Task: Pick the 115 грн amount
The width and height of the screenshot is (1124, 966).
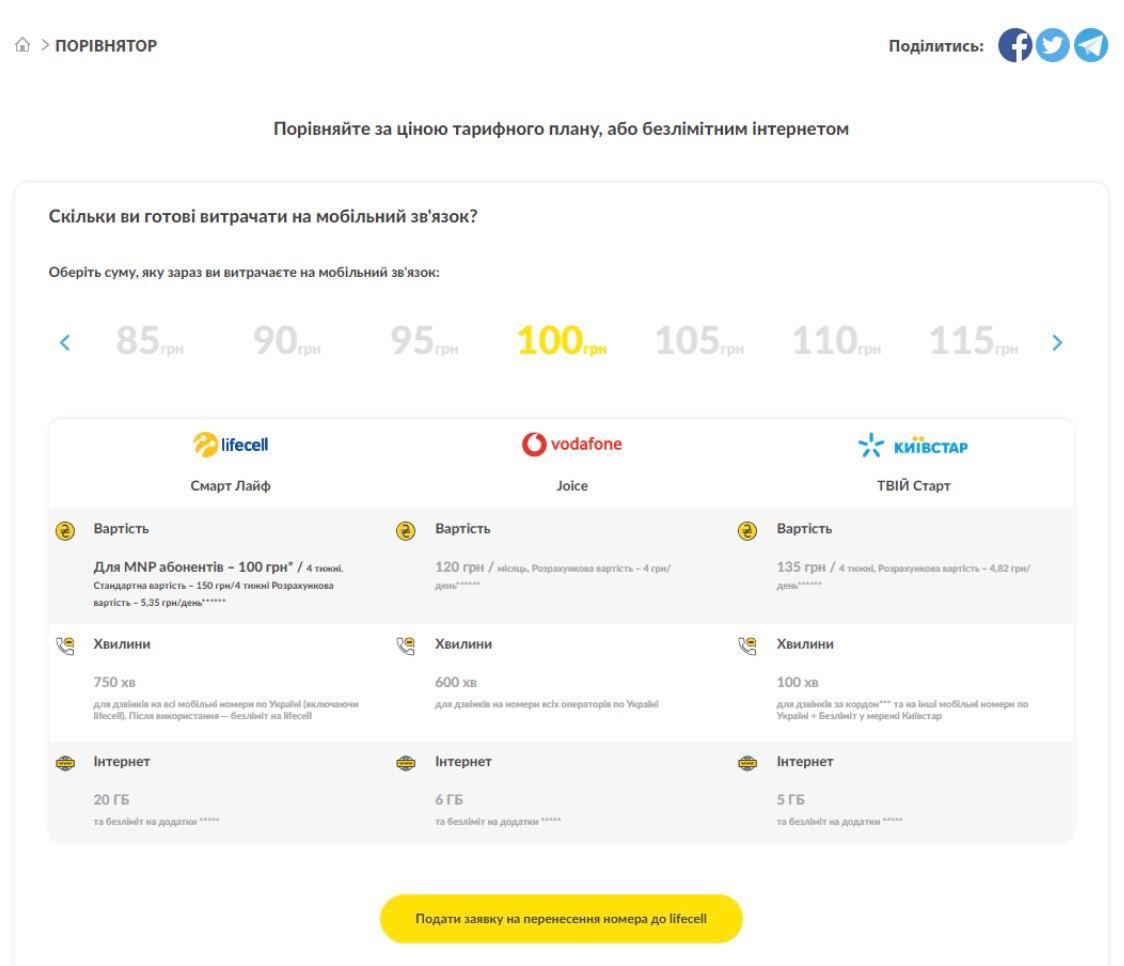Action: coord(973,342)
